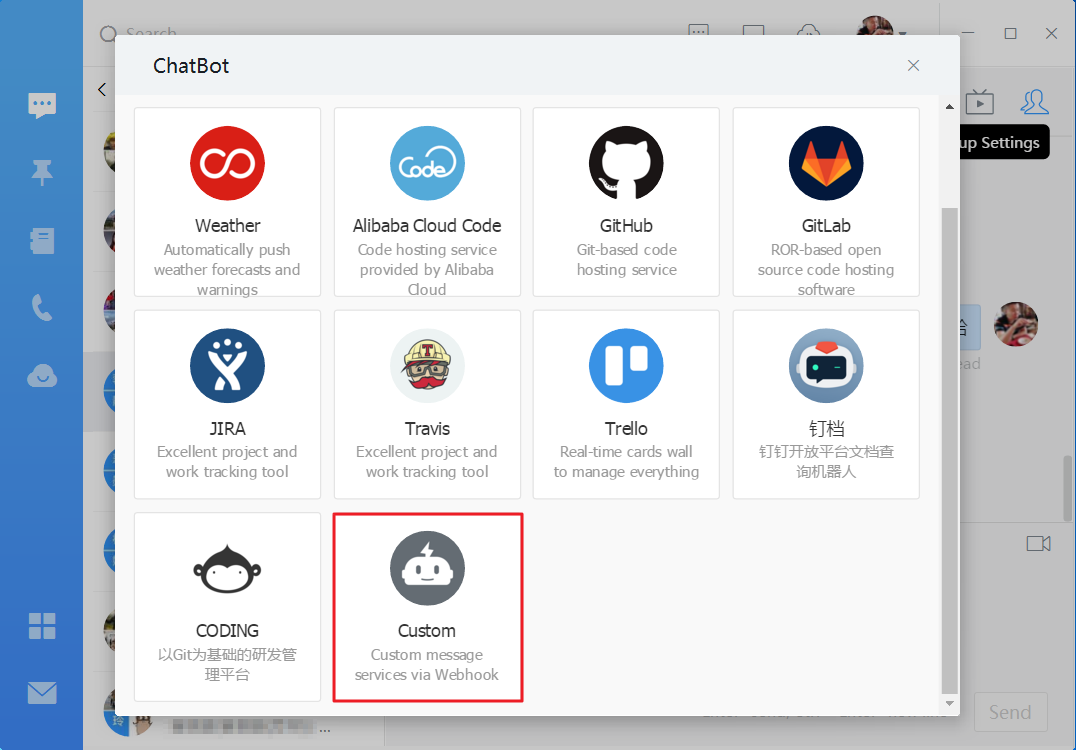This screenshot has height=750, width=1076.
Task: Click the 'Trello' card title
Action: pos(626,429)
